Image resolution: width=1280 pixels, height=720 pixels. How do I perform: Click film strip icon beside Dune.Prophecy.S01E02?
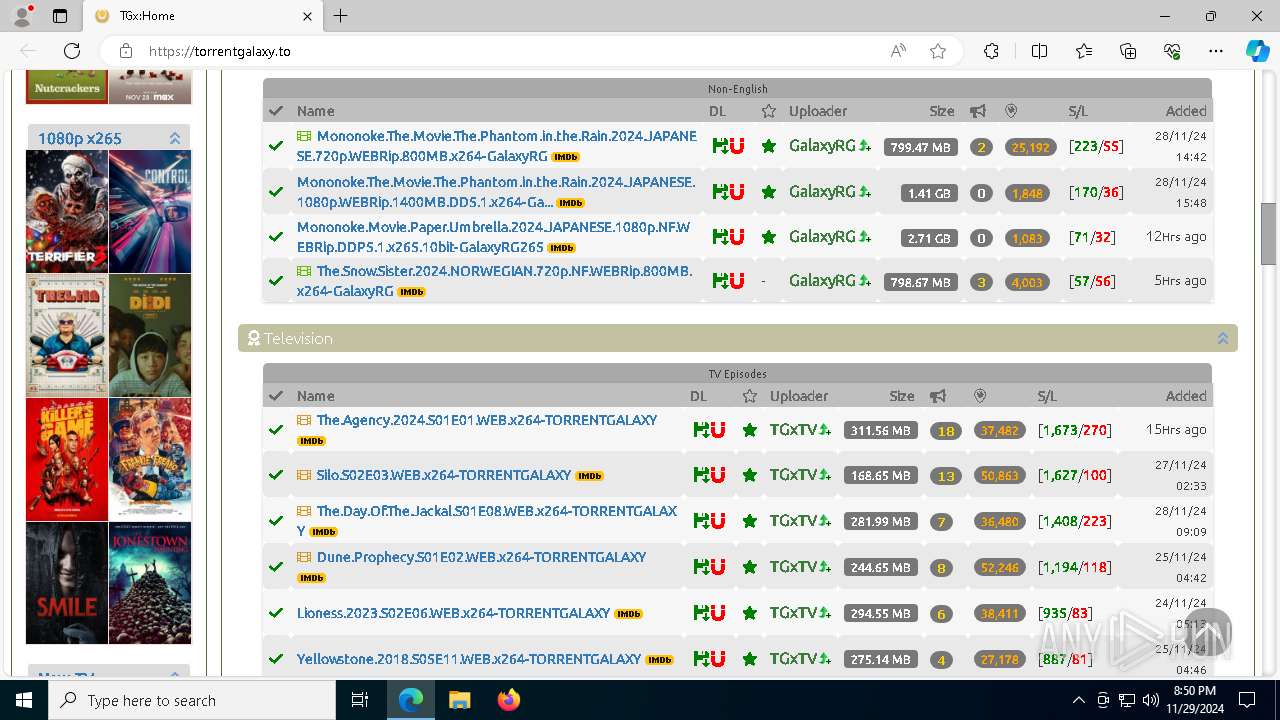point(304,557)
